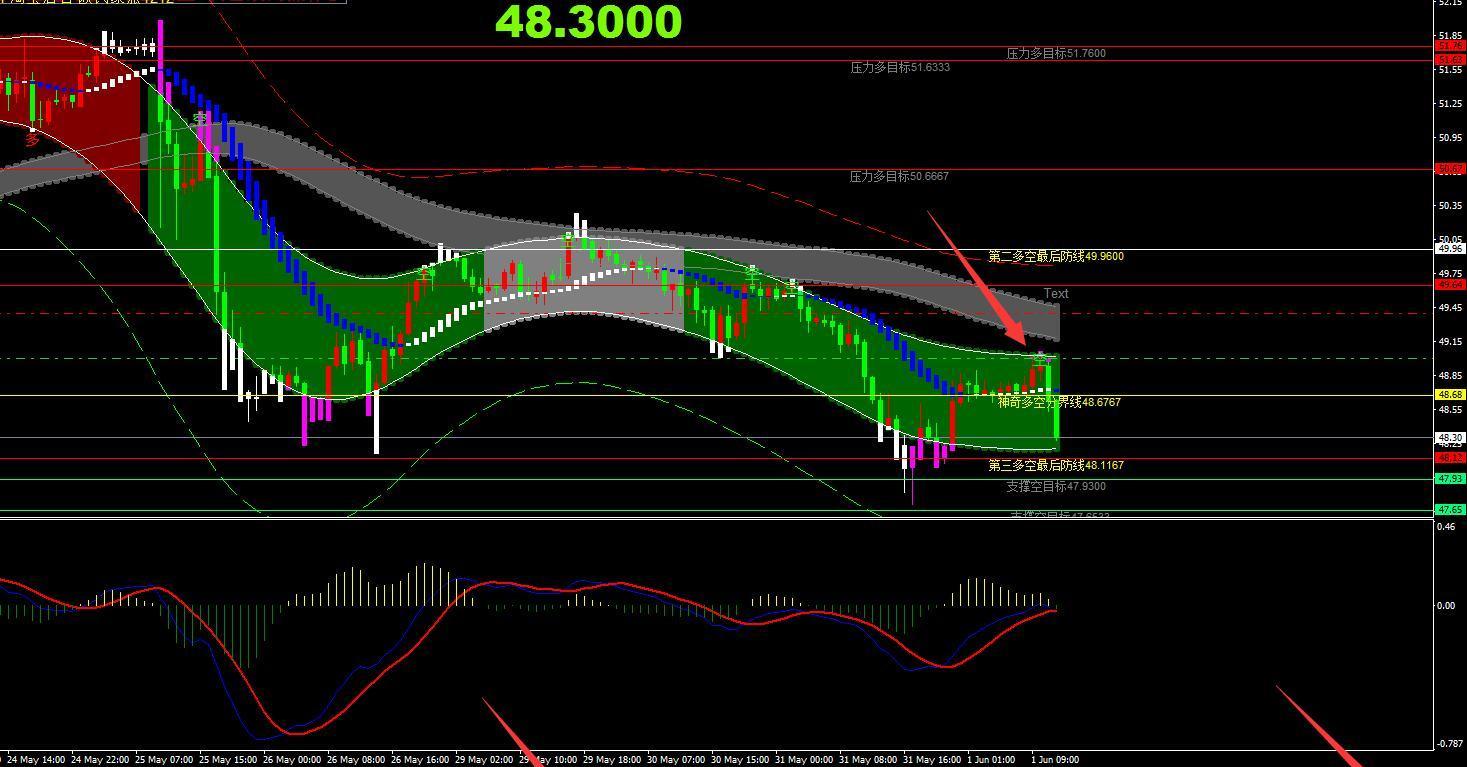Select the 压力多目标51.7600 resistance label
Image resolution: width=1467 pixels, height=767 pixels.
[x=1056, y=53]
